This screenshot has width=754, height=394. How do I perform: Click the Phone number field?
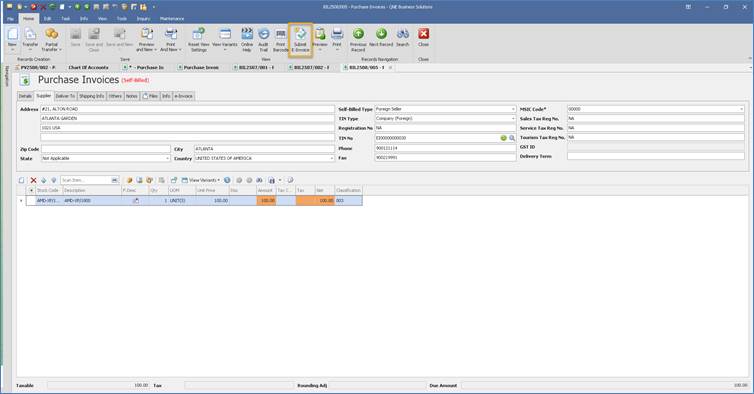pos(445,148)
